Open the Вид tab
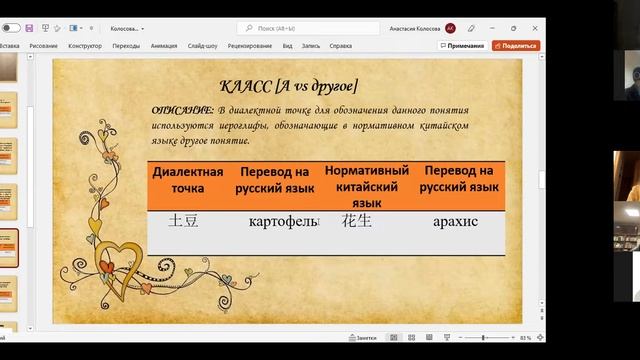Viewport: 640px width, 360px height. [287, 46]
